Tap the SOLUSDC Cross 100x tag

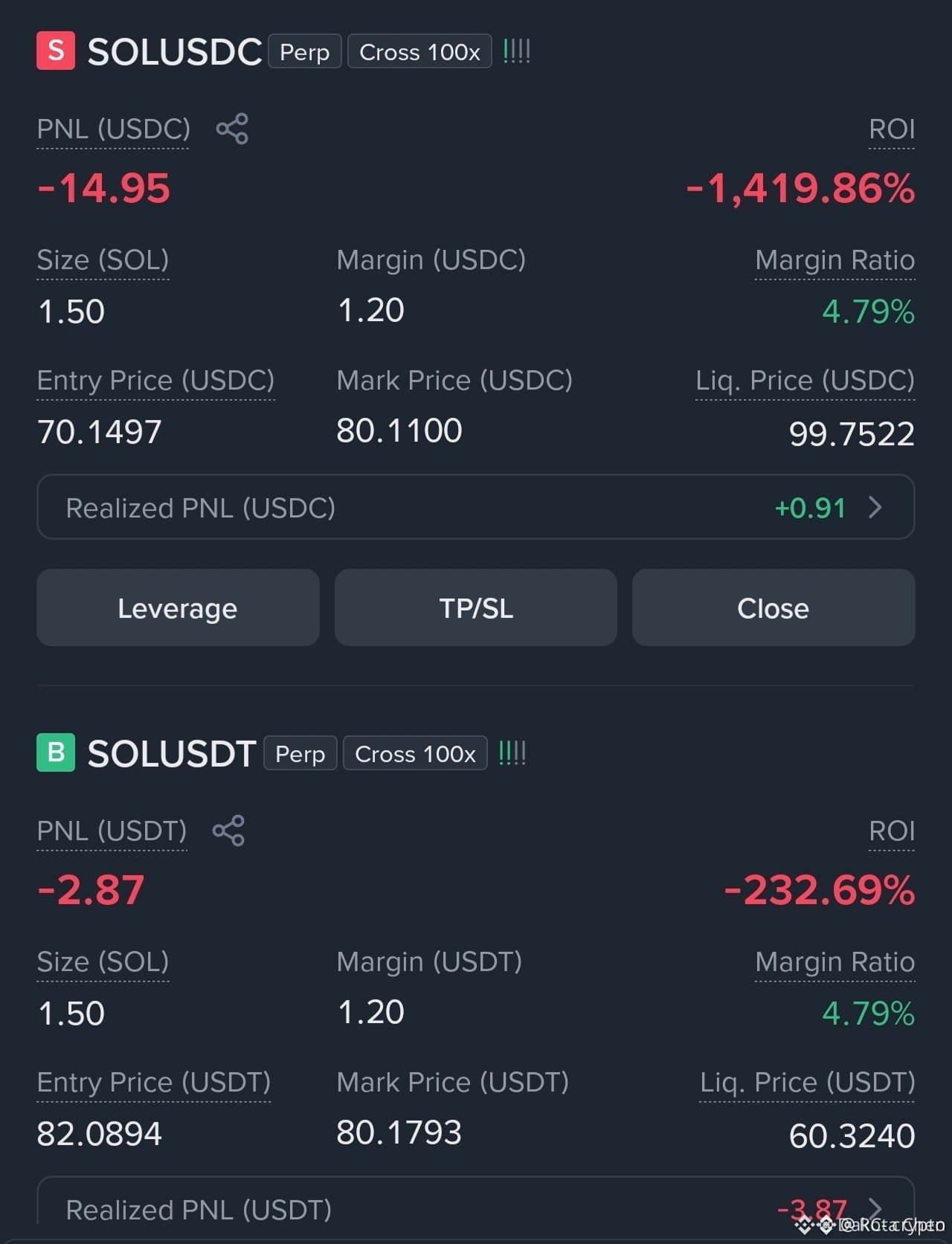pyautogui.click(x=419, y=51)
